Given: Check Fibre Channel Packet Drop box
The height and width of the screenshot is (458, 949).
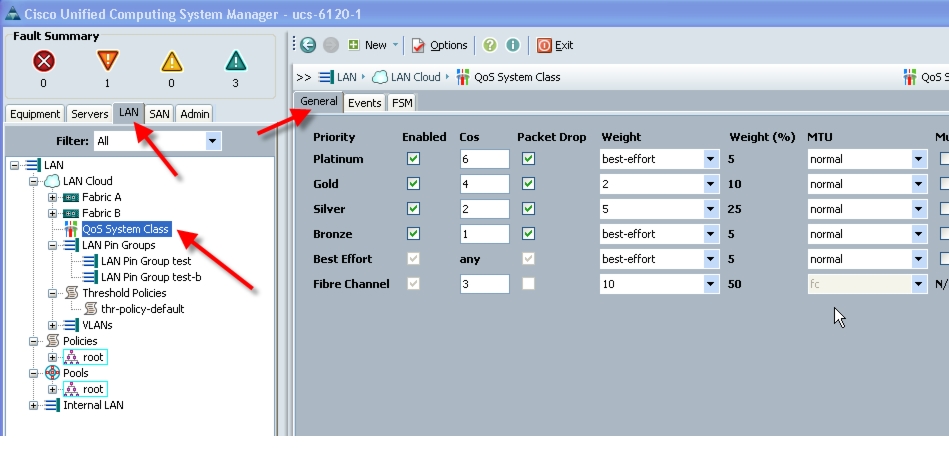Looking at the screenshot, I should pyautogui.click(x=528, y=283).
